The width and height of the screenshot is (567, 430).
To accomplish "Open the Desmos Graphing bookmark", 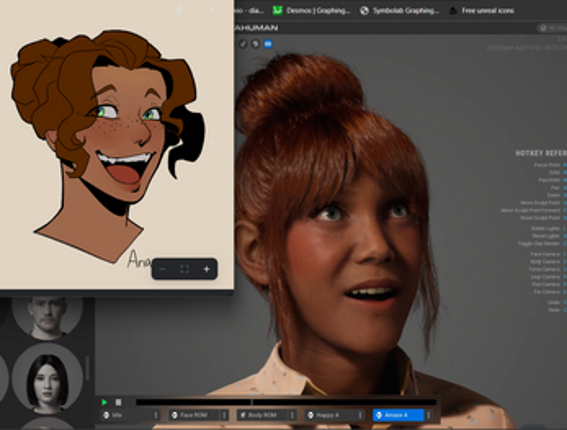I will point(311,10).
